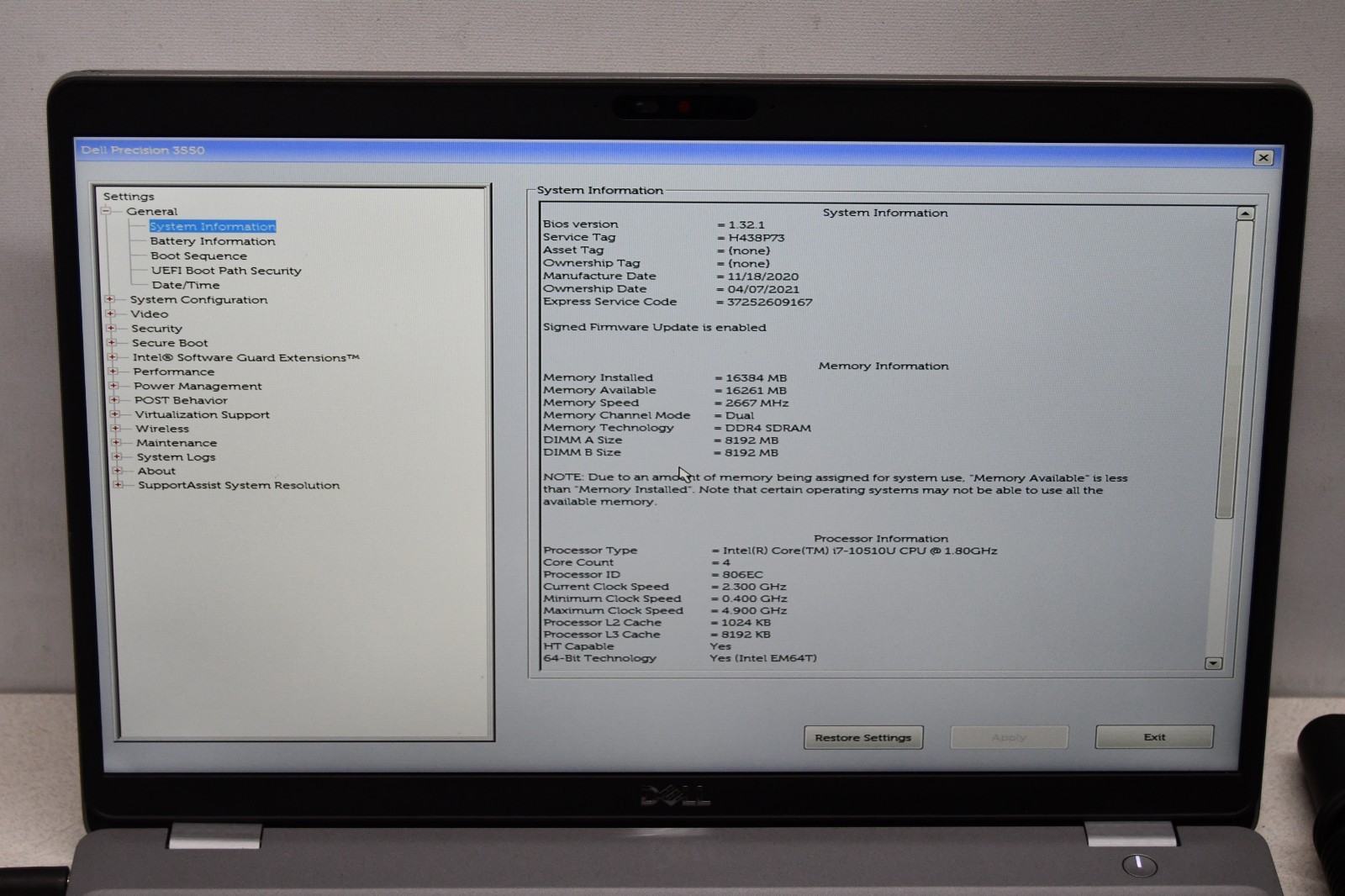This screenshot has height=896, width=1345.
Task: Close the BIOS setup window
Action: click(1263, 157)
